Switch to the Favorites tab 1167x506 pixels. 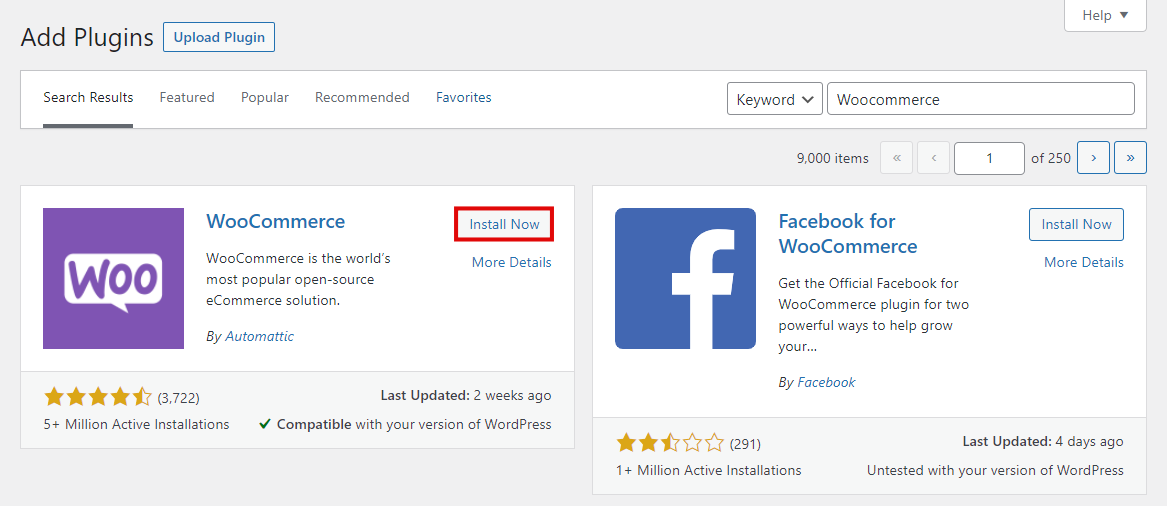point(464,97)
